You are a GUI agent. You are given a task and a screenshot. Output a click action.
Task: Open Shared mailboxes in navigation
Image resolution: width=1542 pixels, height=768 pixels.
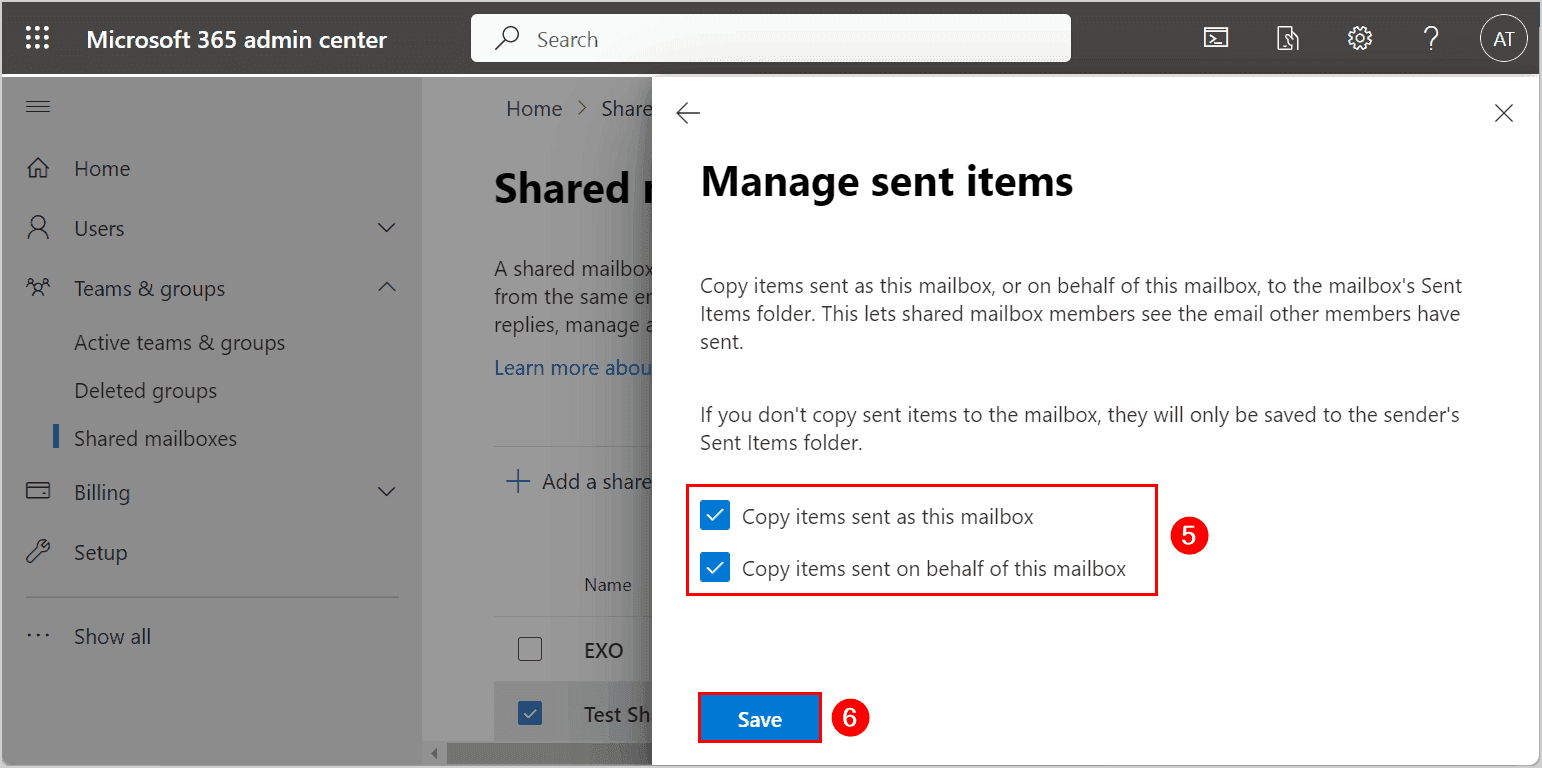(x=155, y=438)
